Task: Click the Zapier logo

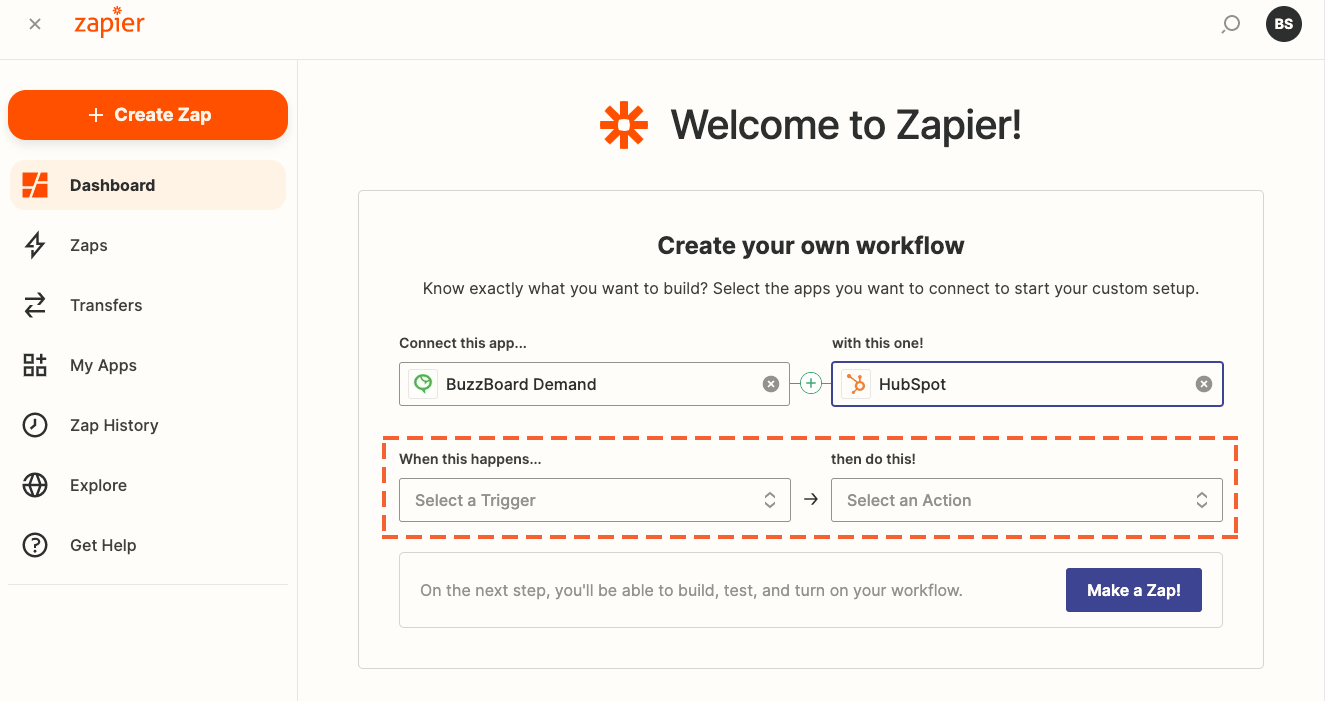Action: coord(109,23)
